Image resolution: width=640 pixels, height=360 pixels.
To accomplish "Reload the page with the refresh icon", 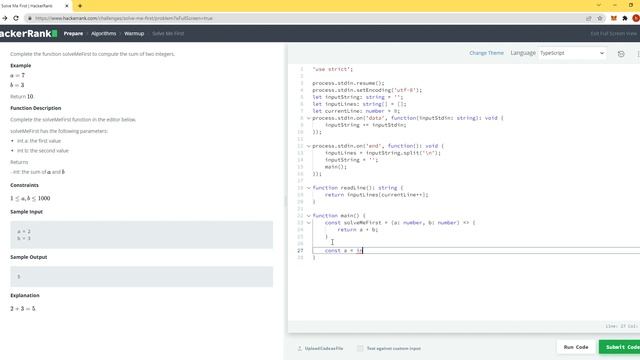I will [16, 18].
